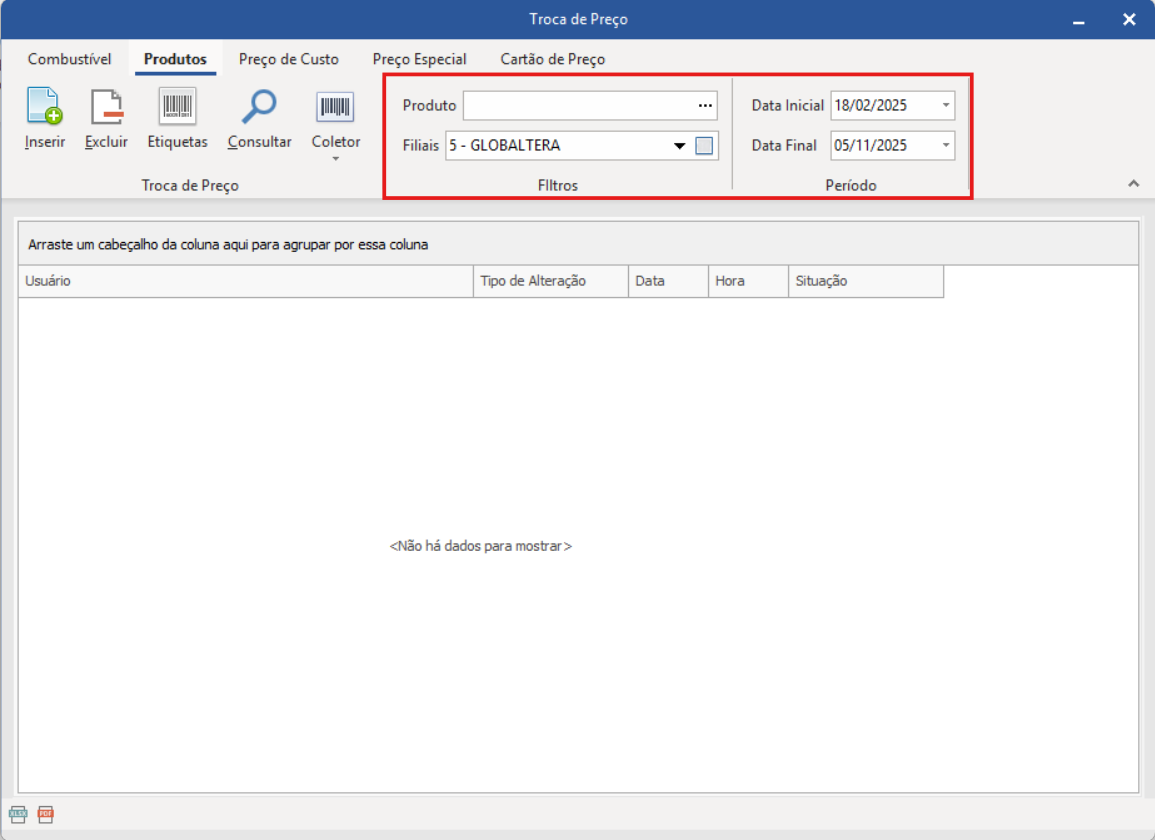
Task: Open the Data Inicial date picker
Action: point(946,106)
